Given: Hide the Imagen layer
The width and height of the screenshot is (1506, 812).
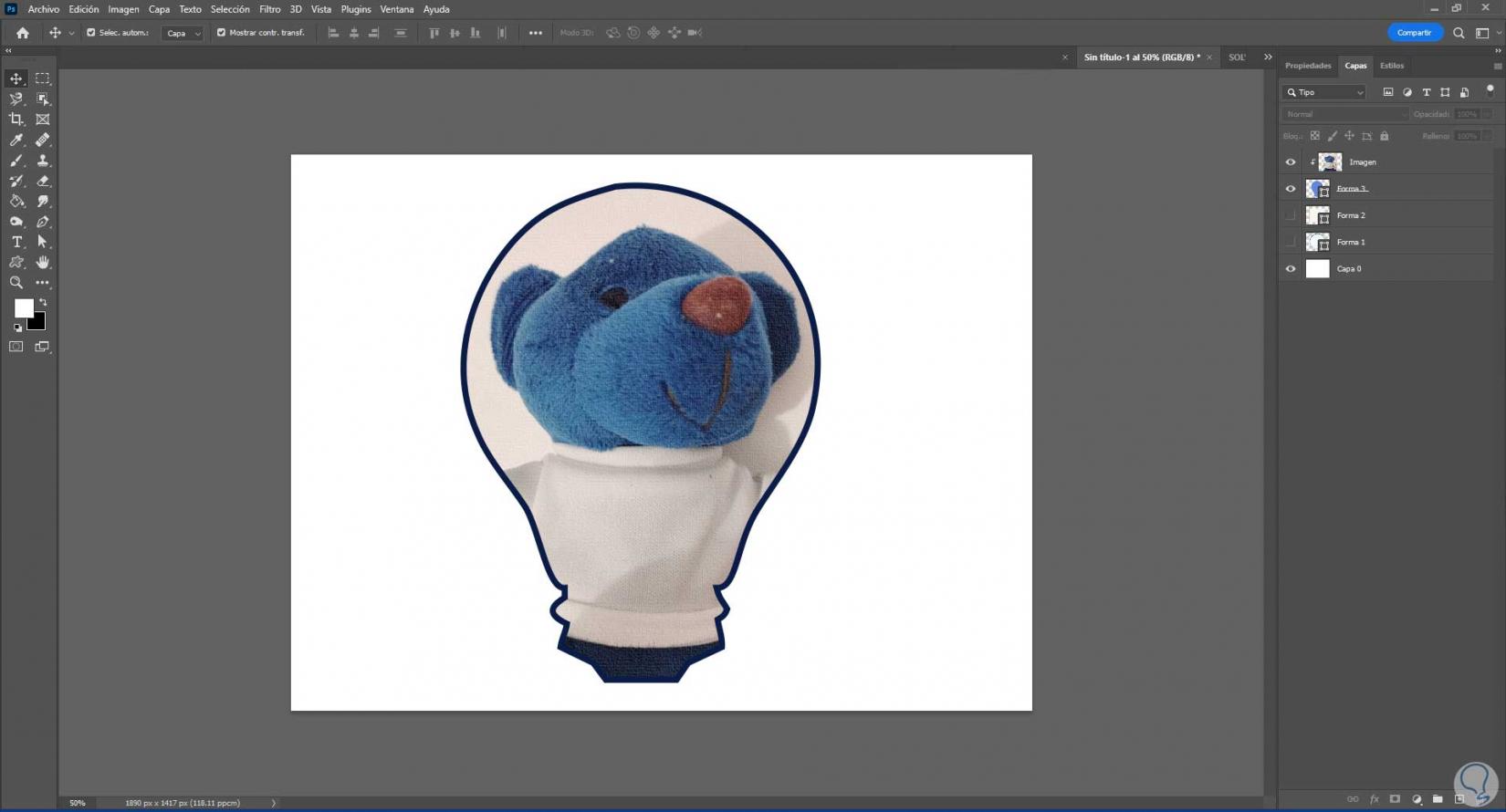Looking at the screenshot, I should coord(1291,162).
